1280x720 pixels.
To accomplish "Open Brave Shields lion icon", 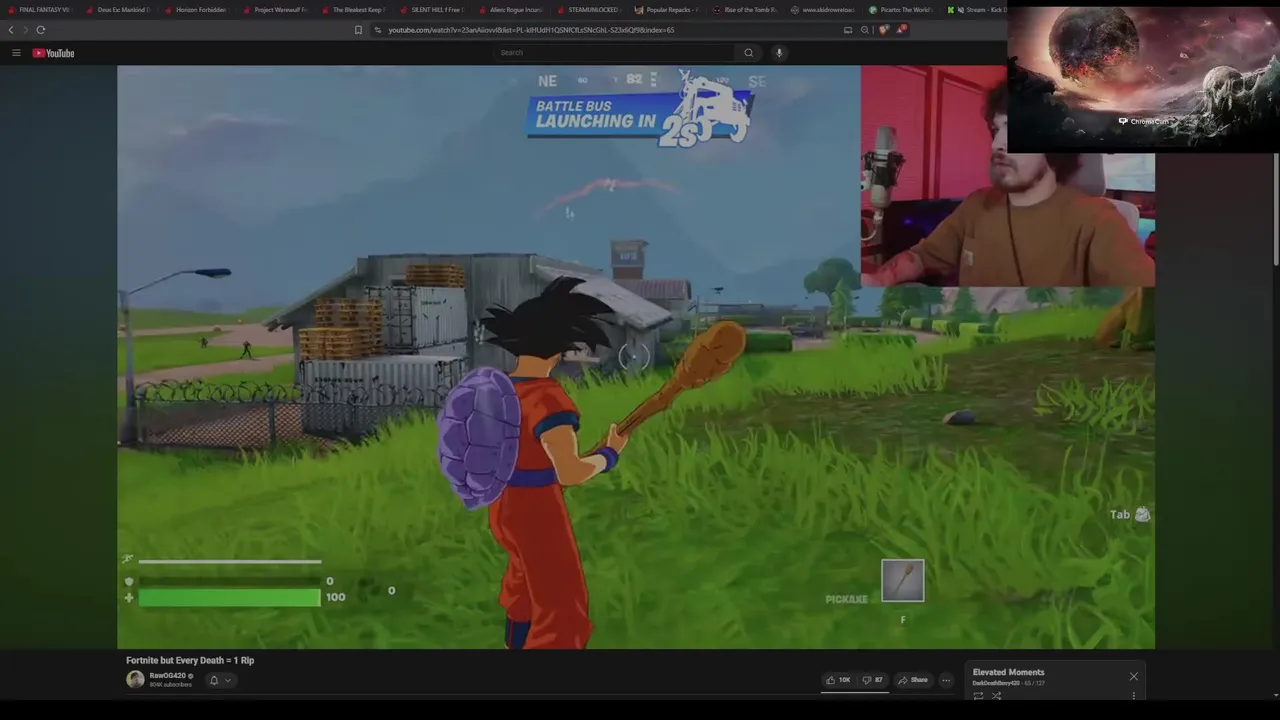I will tap(883, 30).
